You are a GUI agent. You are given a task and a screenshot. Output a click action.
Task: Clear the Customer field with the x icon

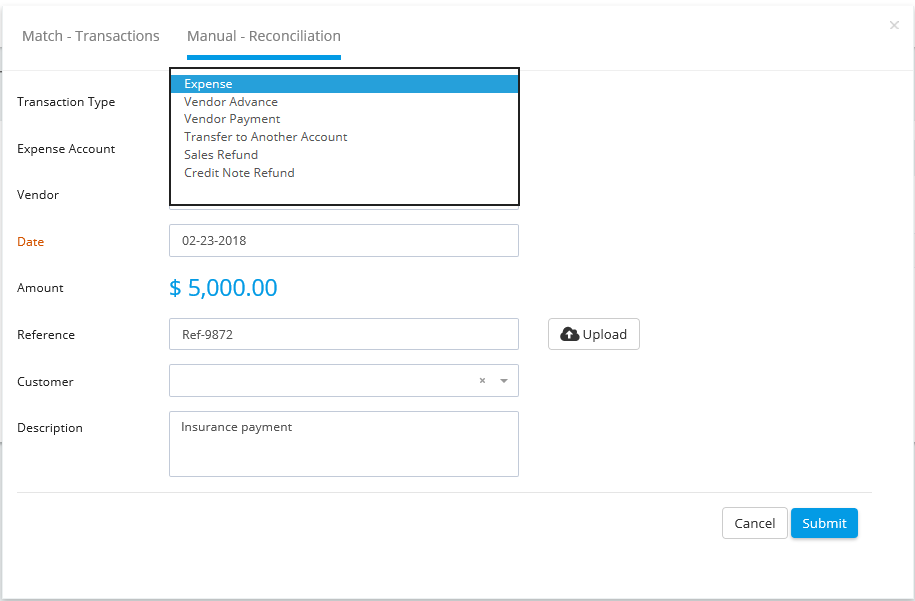click(482, 380)
